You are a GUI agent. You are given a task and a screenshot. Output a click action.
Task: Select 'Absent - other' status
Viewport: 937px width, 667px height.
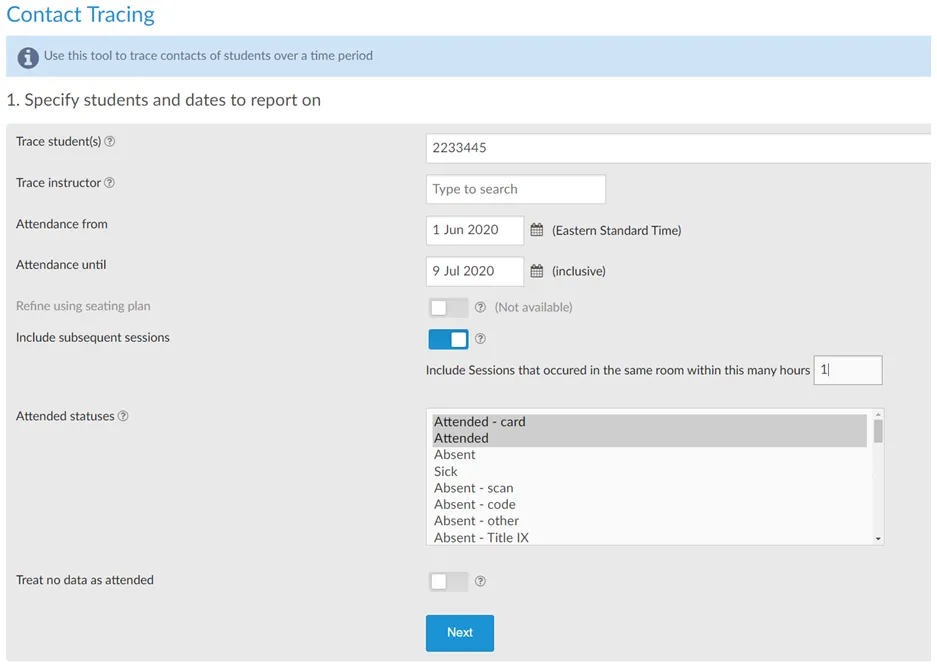tap(650, 521)
